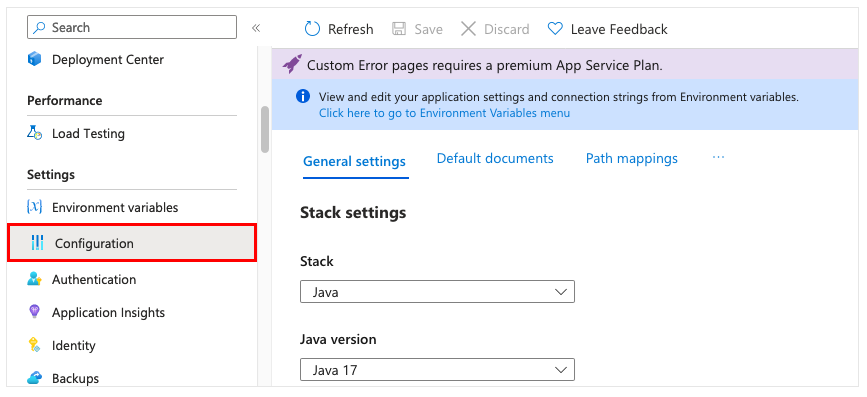867x397 pixels.
Task: Click the 'Custom Error pages requires a premium App Service Plan.' banner text
Action: [x=484, y=65]
